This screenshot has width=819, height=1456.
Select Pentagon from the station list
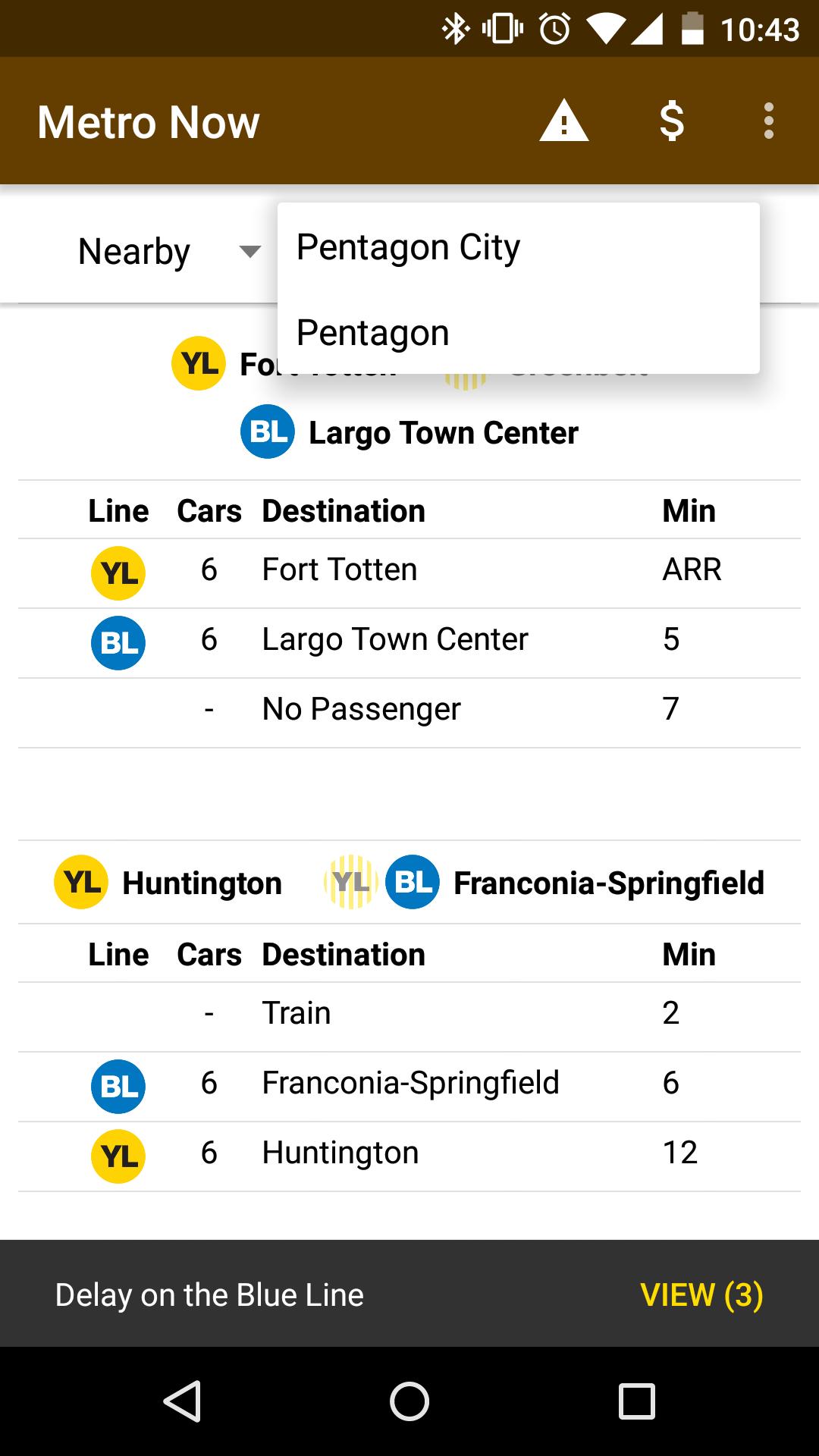[x=373, y=333]
